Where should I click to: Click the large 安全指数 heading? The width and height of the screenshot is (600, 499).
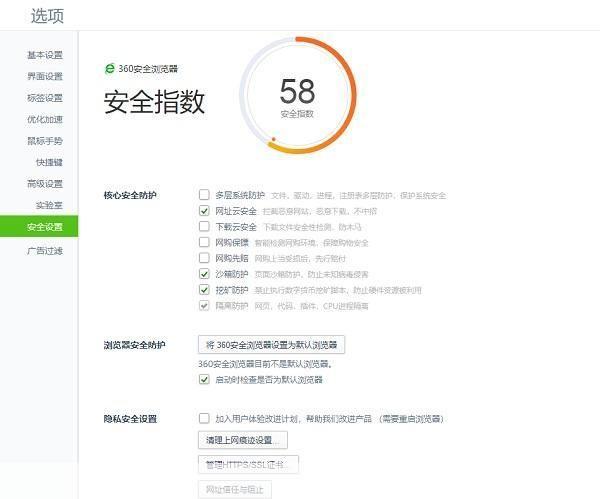154,102
